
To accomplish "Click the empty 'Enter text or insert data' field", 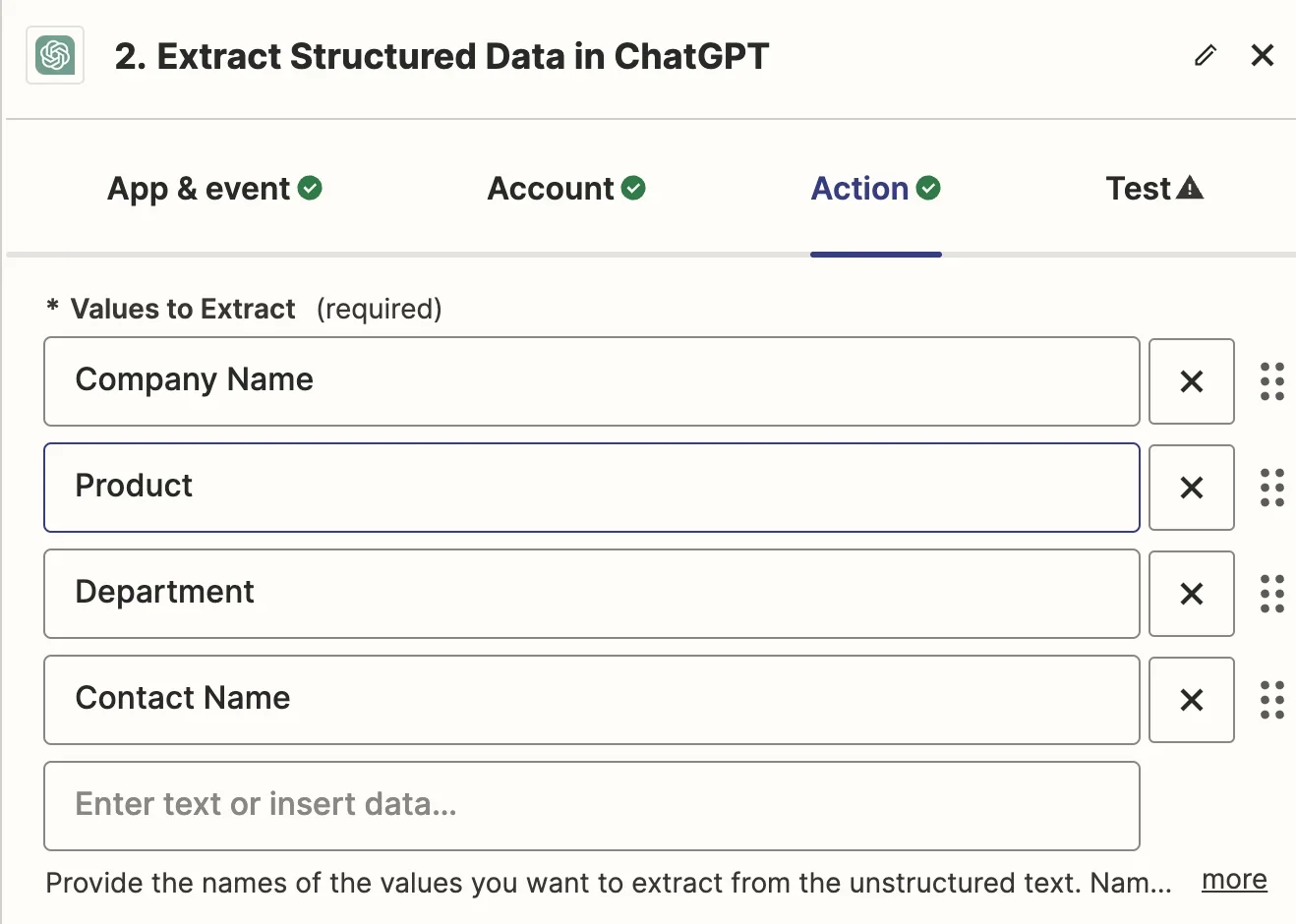I will 591,806.
